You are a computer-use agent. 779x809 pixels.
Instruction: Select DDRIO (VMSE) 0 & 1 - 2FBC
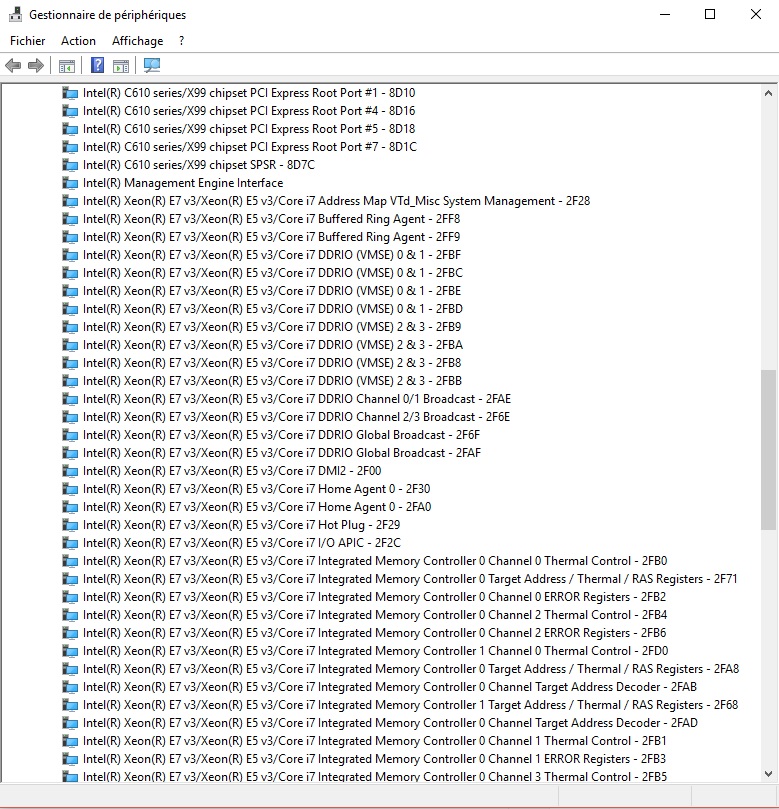[272, 273]
